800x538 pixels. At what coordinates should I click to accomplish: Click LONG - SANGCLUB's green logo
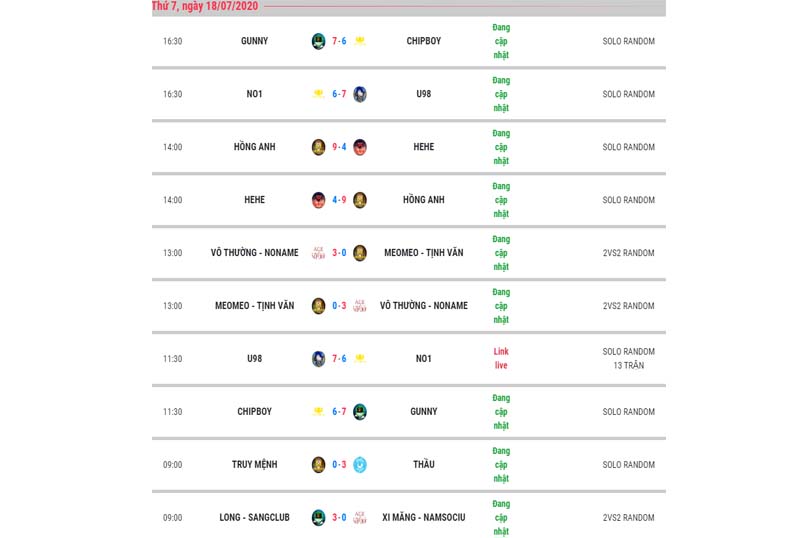(x=318, y=518)
